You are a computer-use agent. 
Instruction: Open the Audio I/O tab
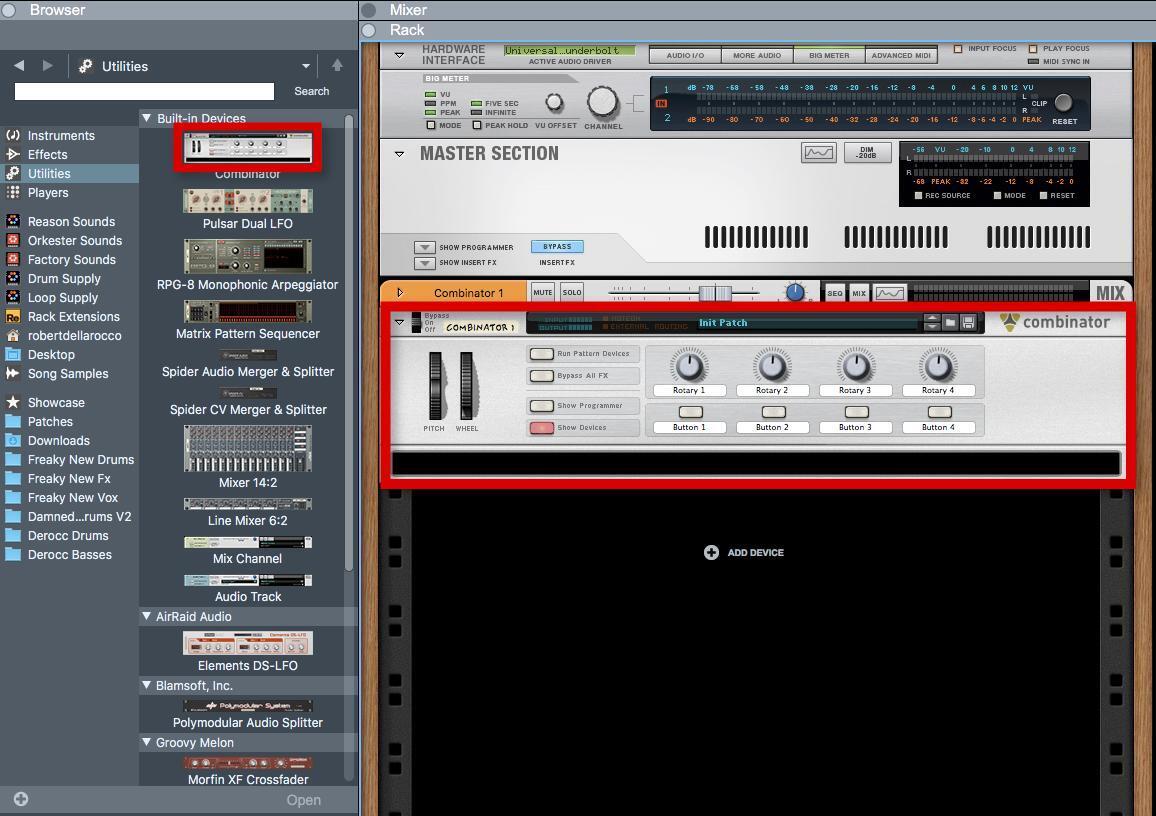[685, 55]
